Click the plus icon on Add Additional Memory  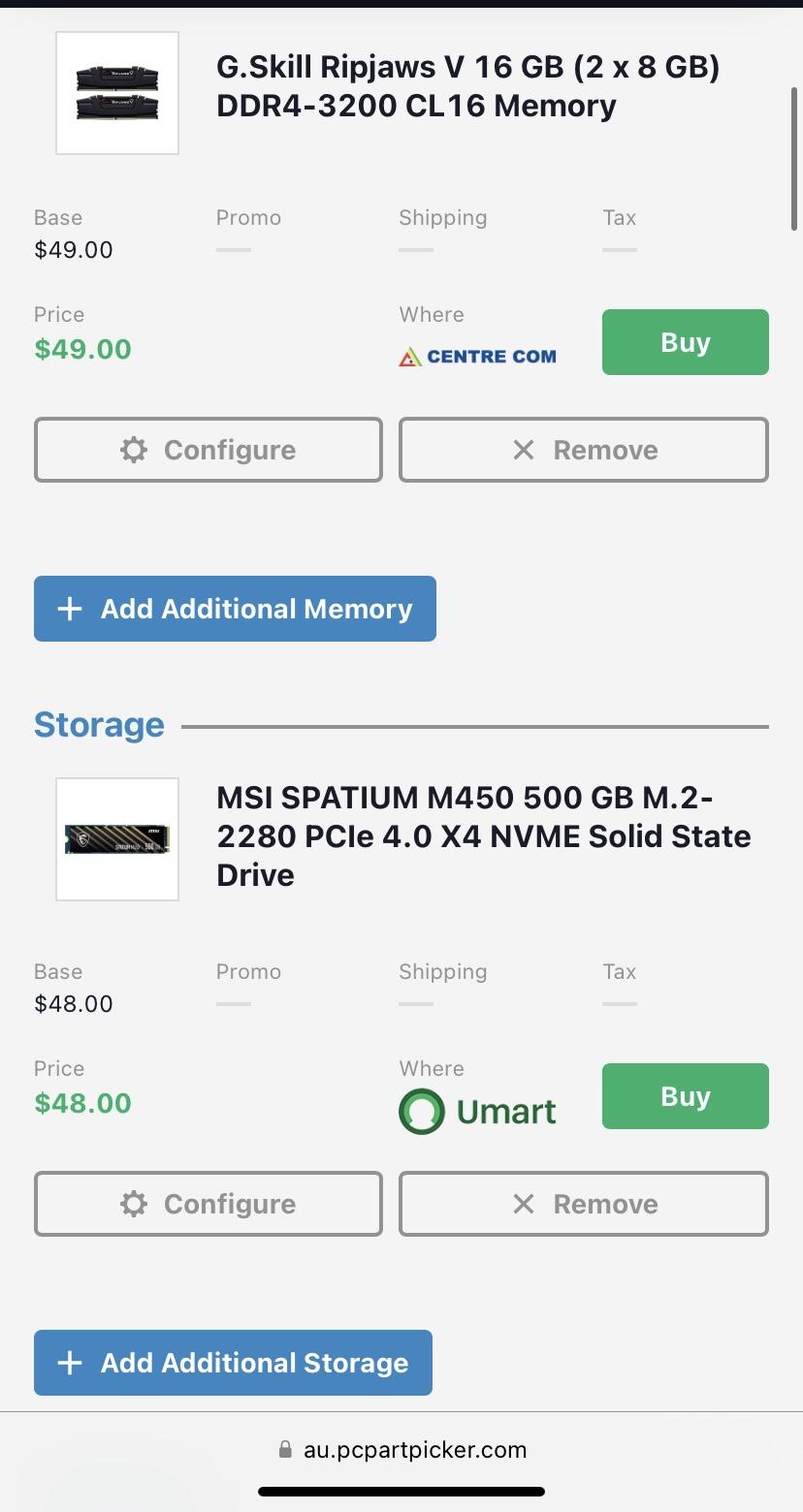point(70,609)
